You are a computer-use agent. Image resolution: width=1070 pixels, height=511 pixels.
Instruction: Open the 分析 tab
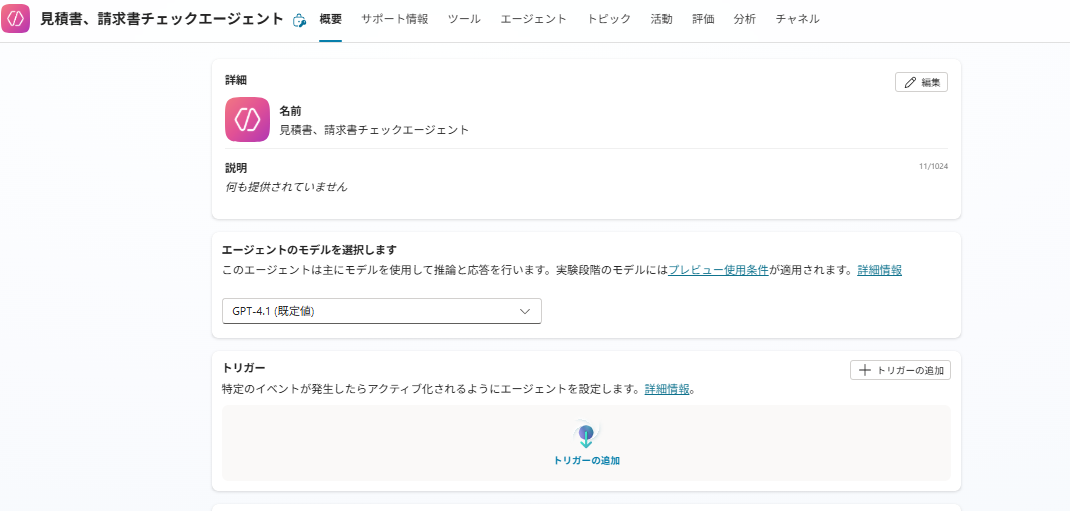(x=744, y=19)
